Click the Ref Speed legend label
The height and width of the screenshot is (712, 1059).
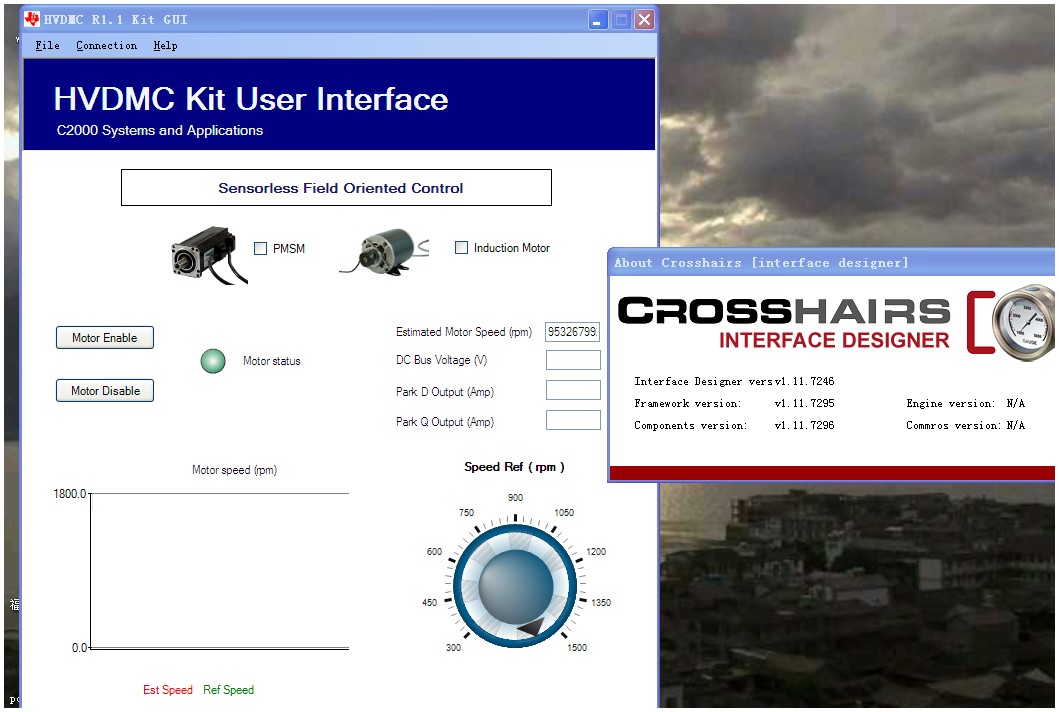(x=228, y=690)
